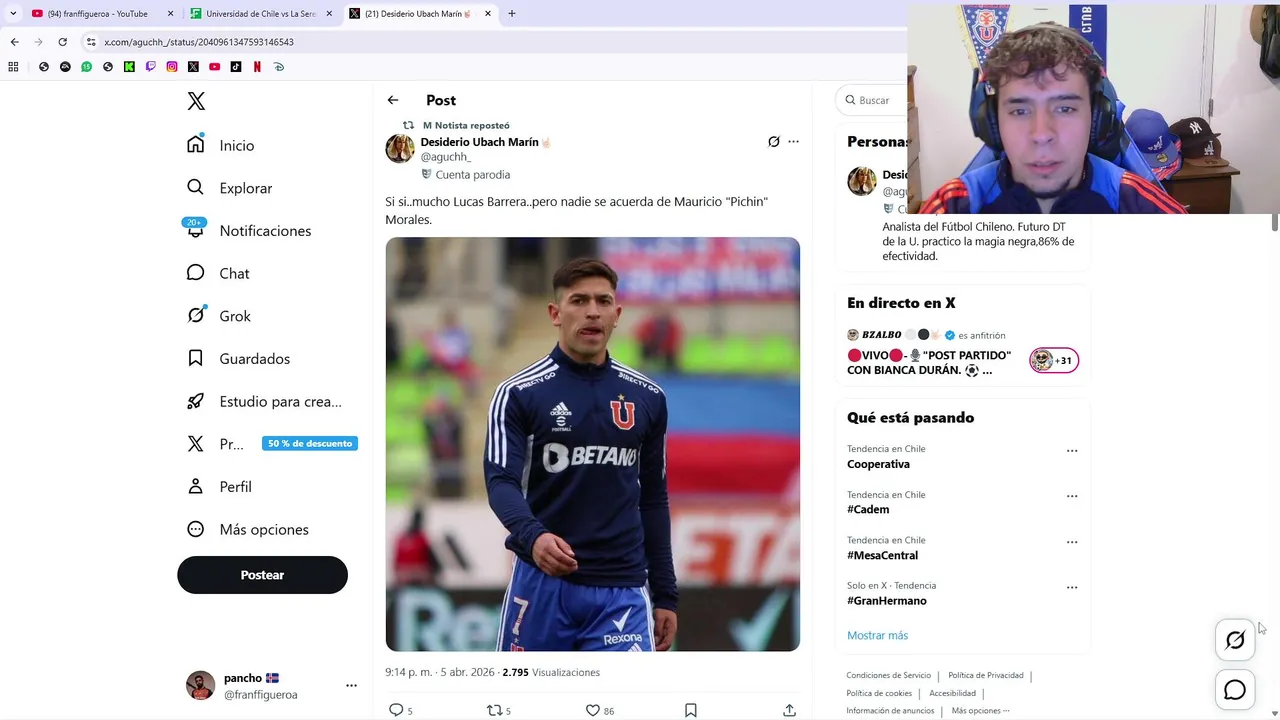The image size is (1280, 720).
Task: Click the Postear button
Action: [x=262, y=575]
